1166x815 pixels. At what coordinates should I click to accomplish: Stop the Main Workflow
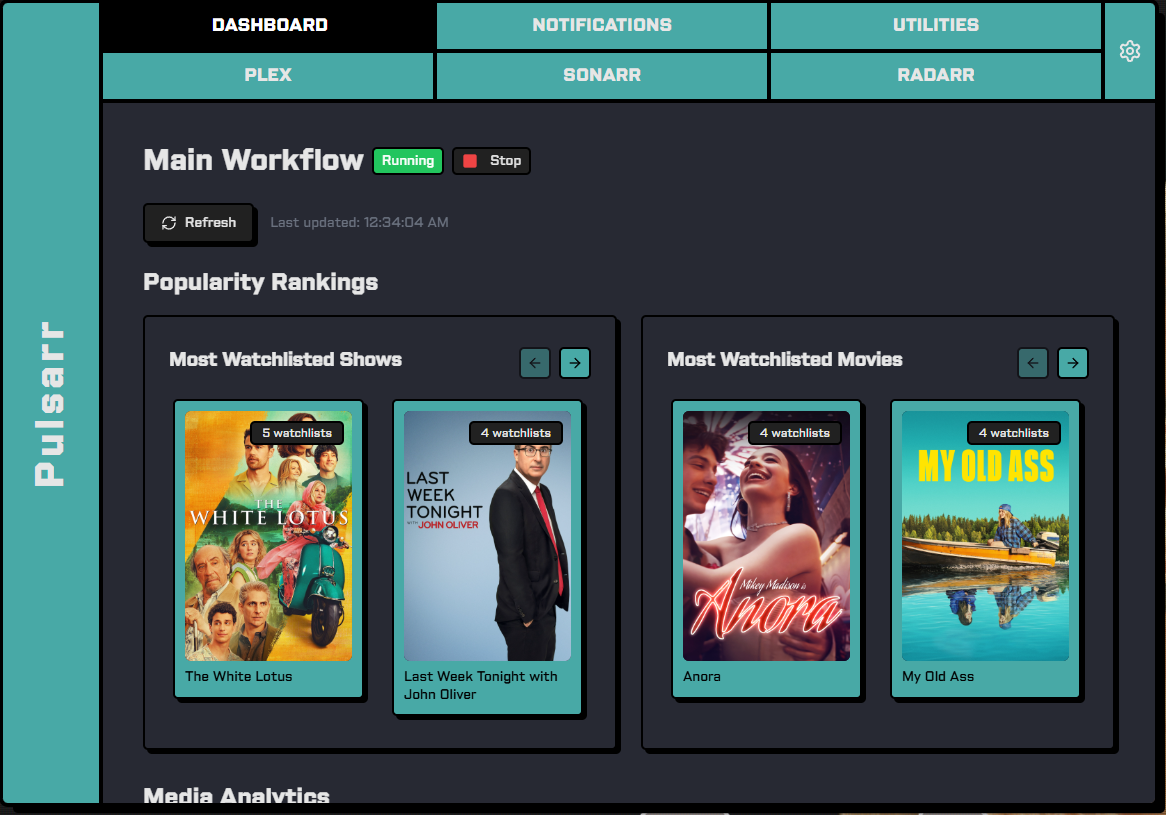pos(492,161)
